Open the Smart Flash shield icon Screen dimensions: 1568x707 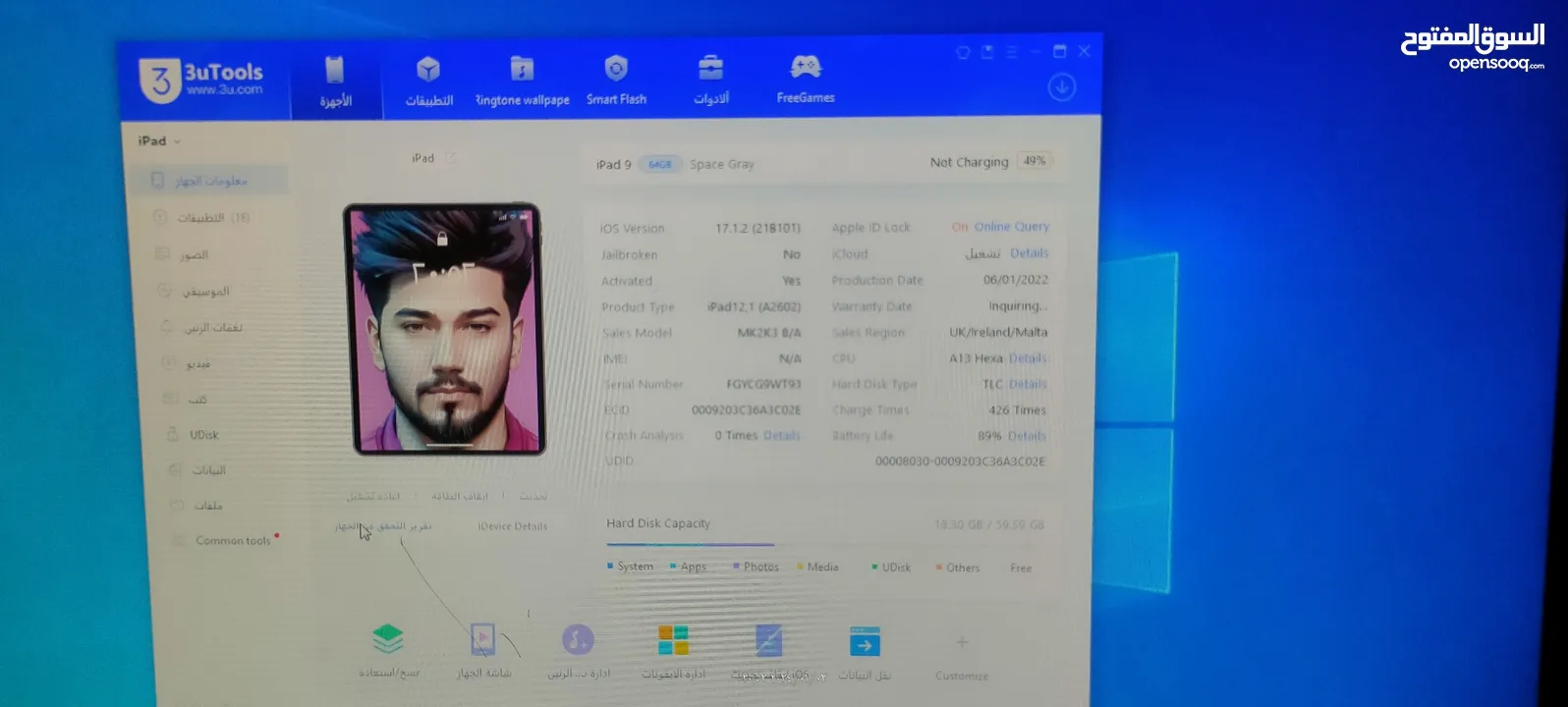(616, 68)
